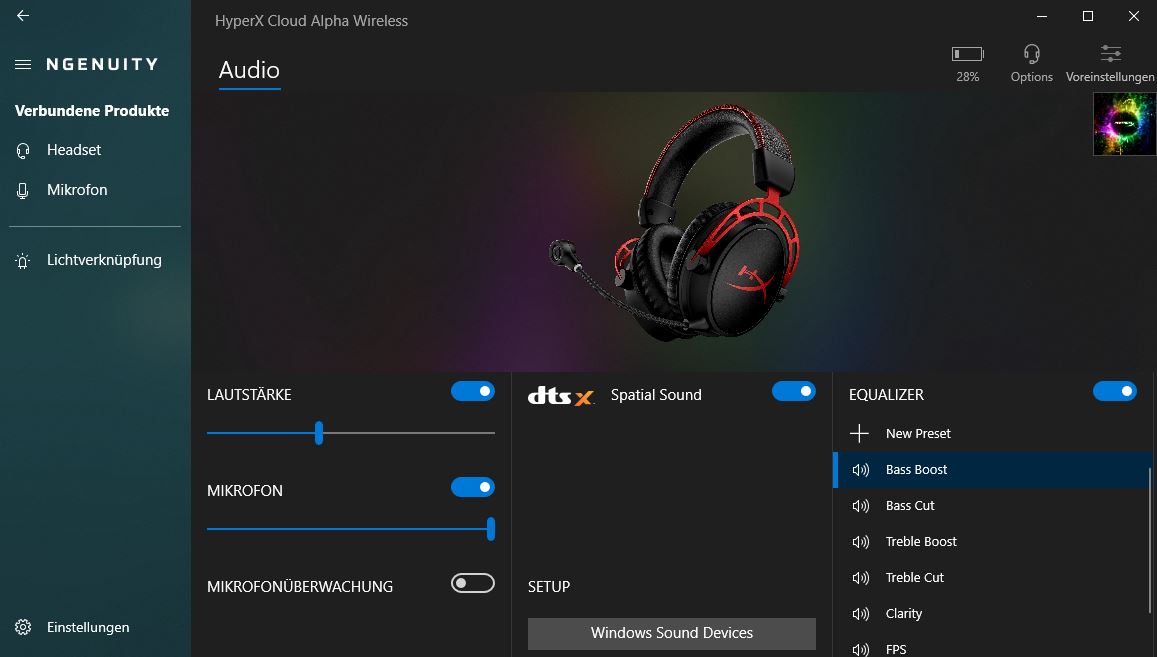The width and height of the screenshot is (1157, 657).
Task: Click Windows Sound Devices button
Action: tap(671, 633)
